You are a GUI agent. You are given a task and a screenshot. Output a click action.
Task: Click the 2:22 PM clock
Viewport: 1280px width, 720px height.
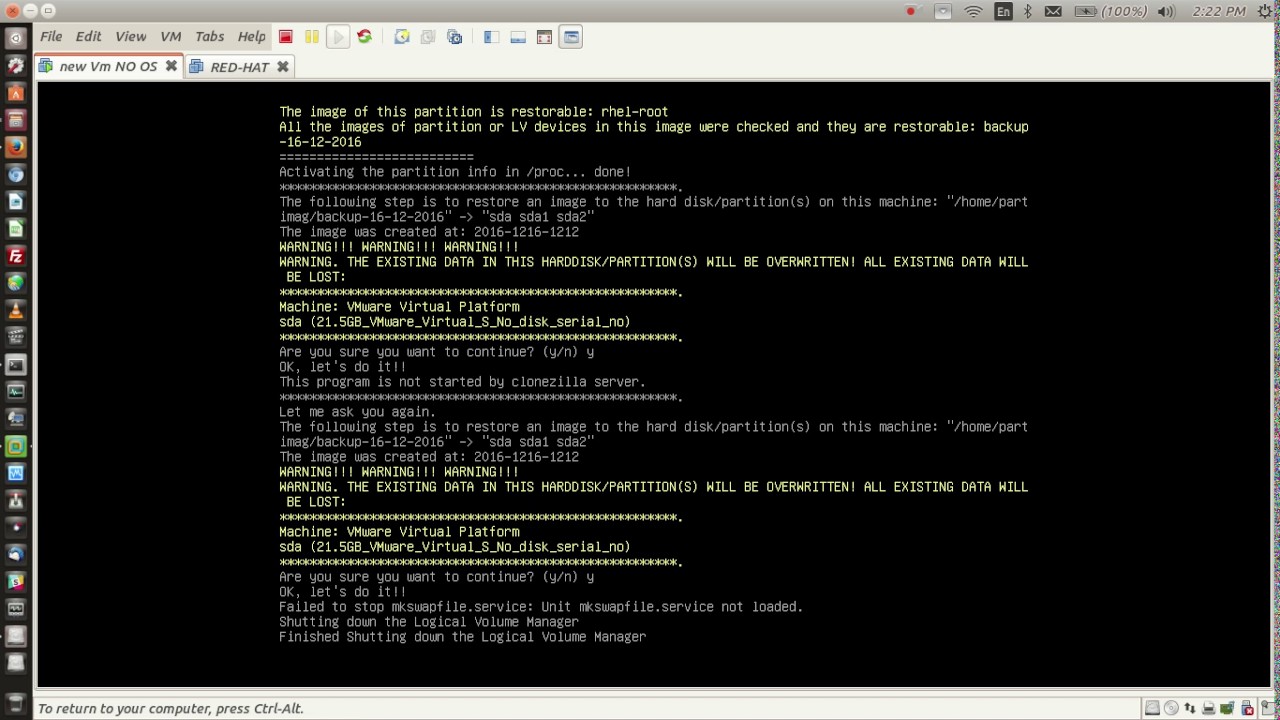pos(1219,11)
